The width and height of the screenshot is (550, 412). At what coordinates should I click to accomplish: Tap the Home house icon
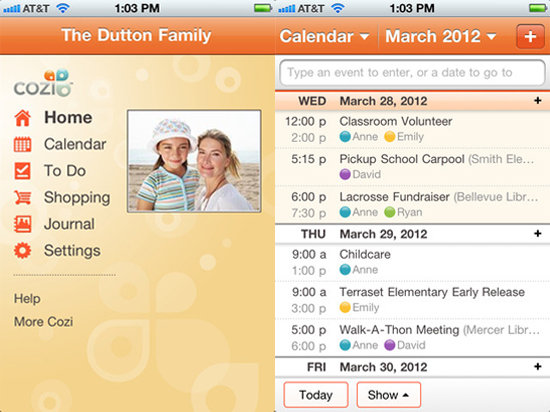(x=22, y=118)
